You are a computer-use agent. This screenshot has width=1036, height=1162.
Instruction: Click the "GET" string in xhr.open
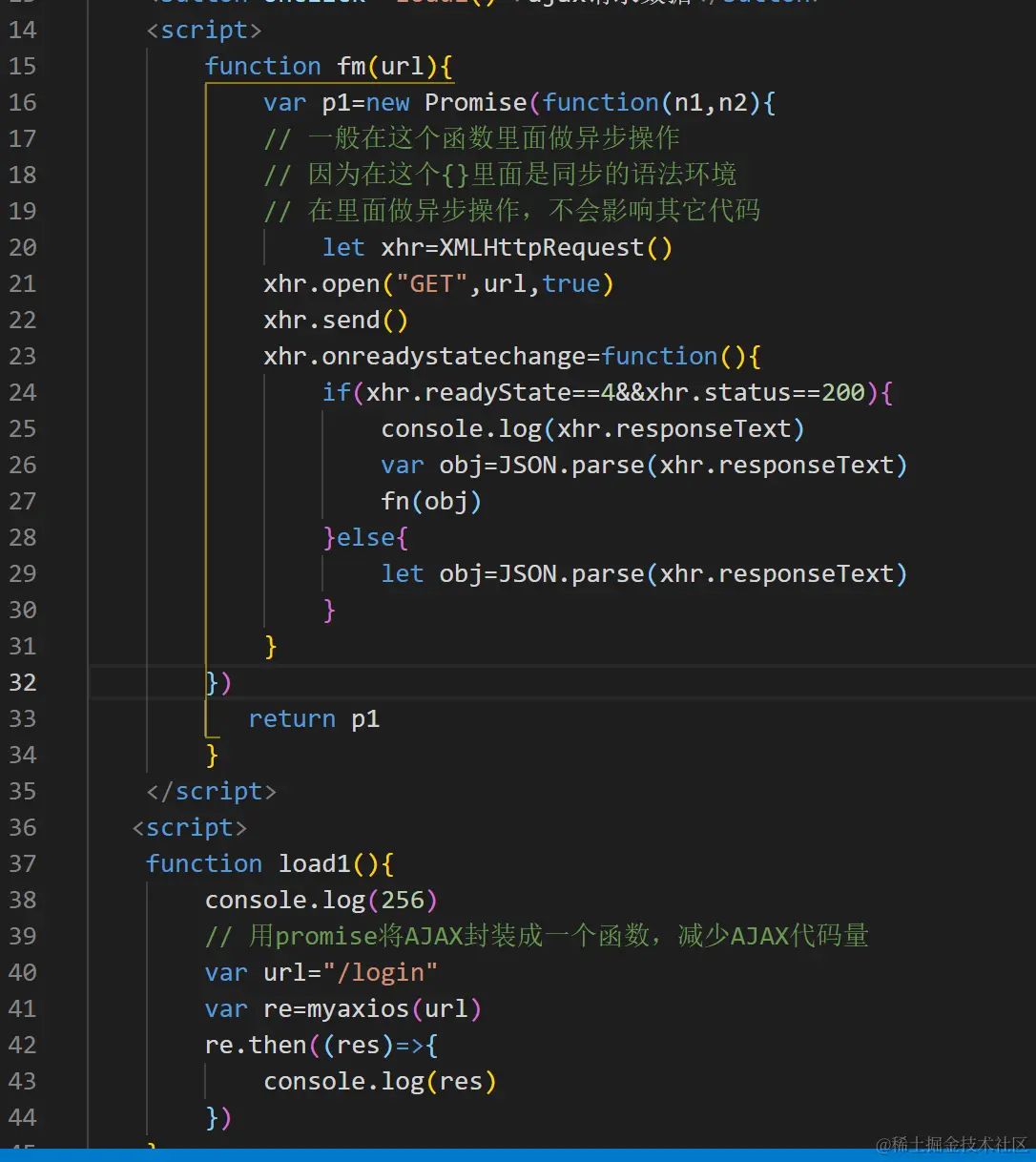click(x=432, y=283)
